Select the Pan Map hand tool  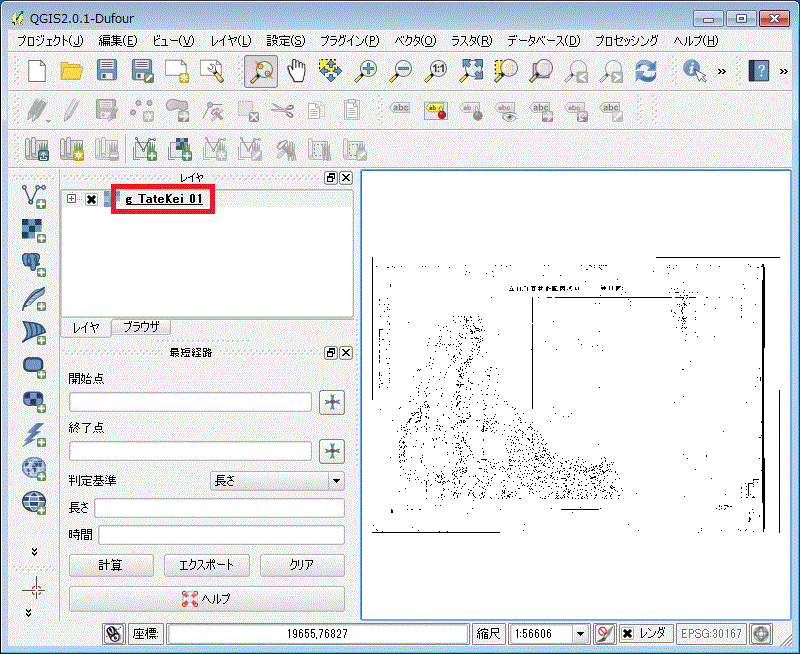coord(296,71)
